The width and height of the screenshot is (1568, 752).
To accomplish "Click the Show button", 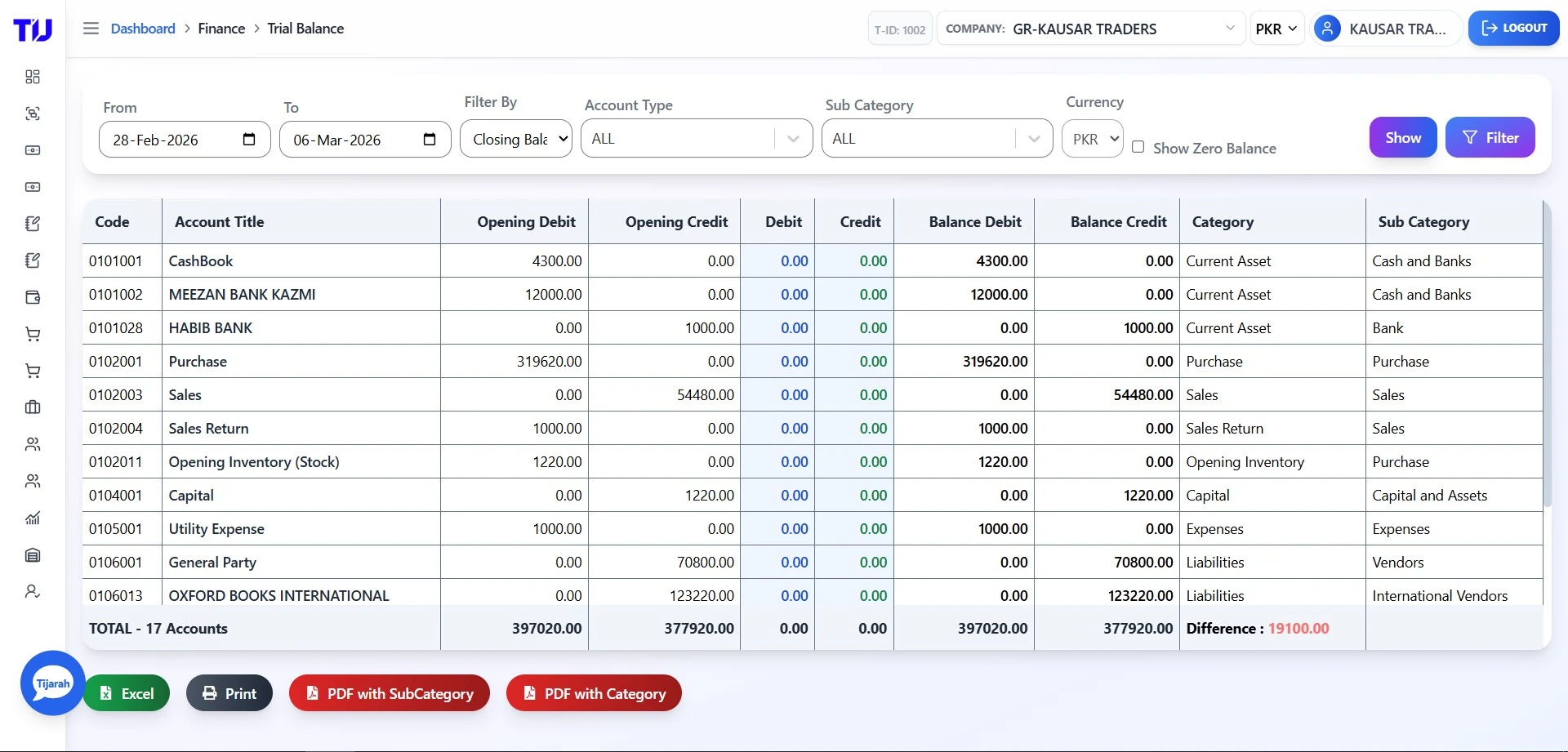I will pos(1402,137).
